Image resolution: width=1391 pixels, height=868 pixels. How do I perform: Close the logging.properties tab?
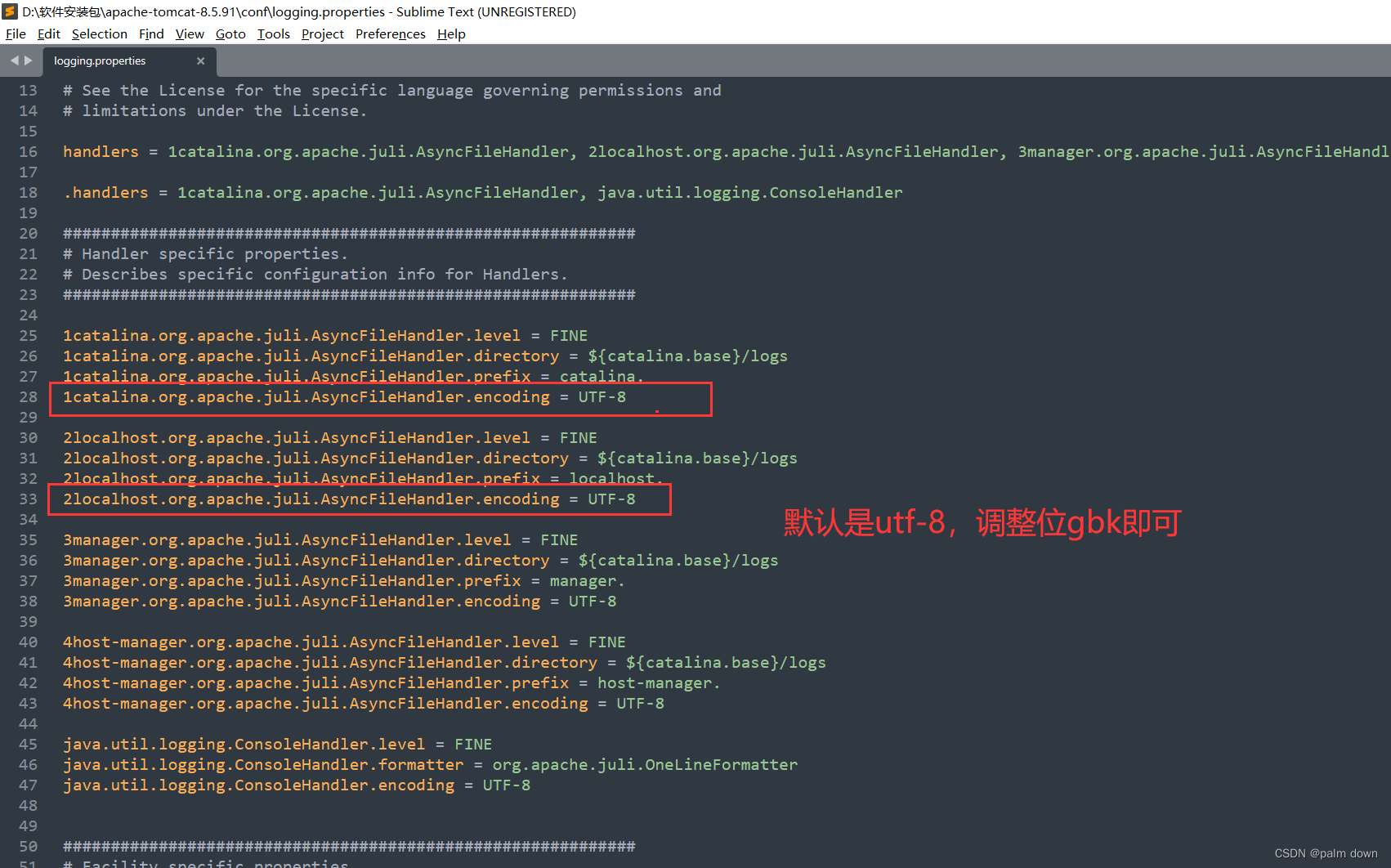coord(200,60)
